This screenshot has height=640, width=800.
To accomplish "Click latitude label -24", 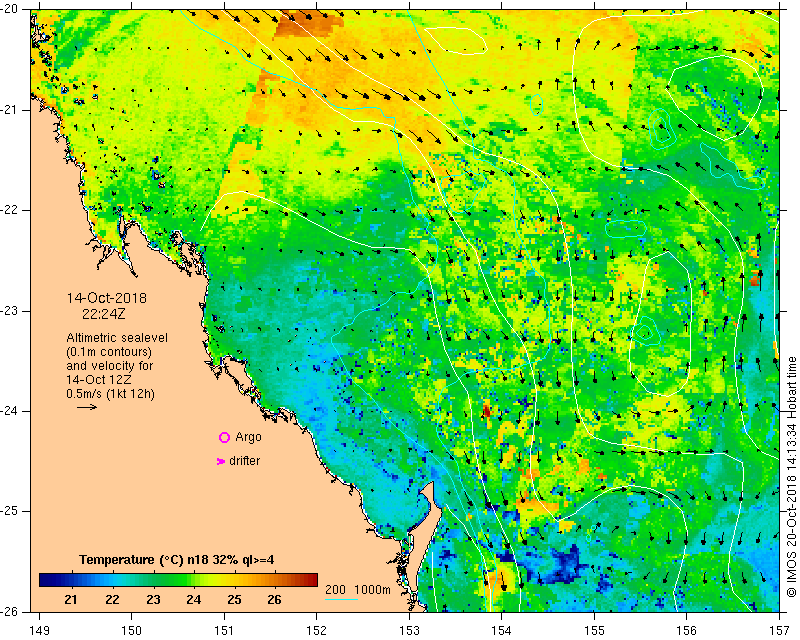I will pos(11,411).
